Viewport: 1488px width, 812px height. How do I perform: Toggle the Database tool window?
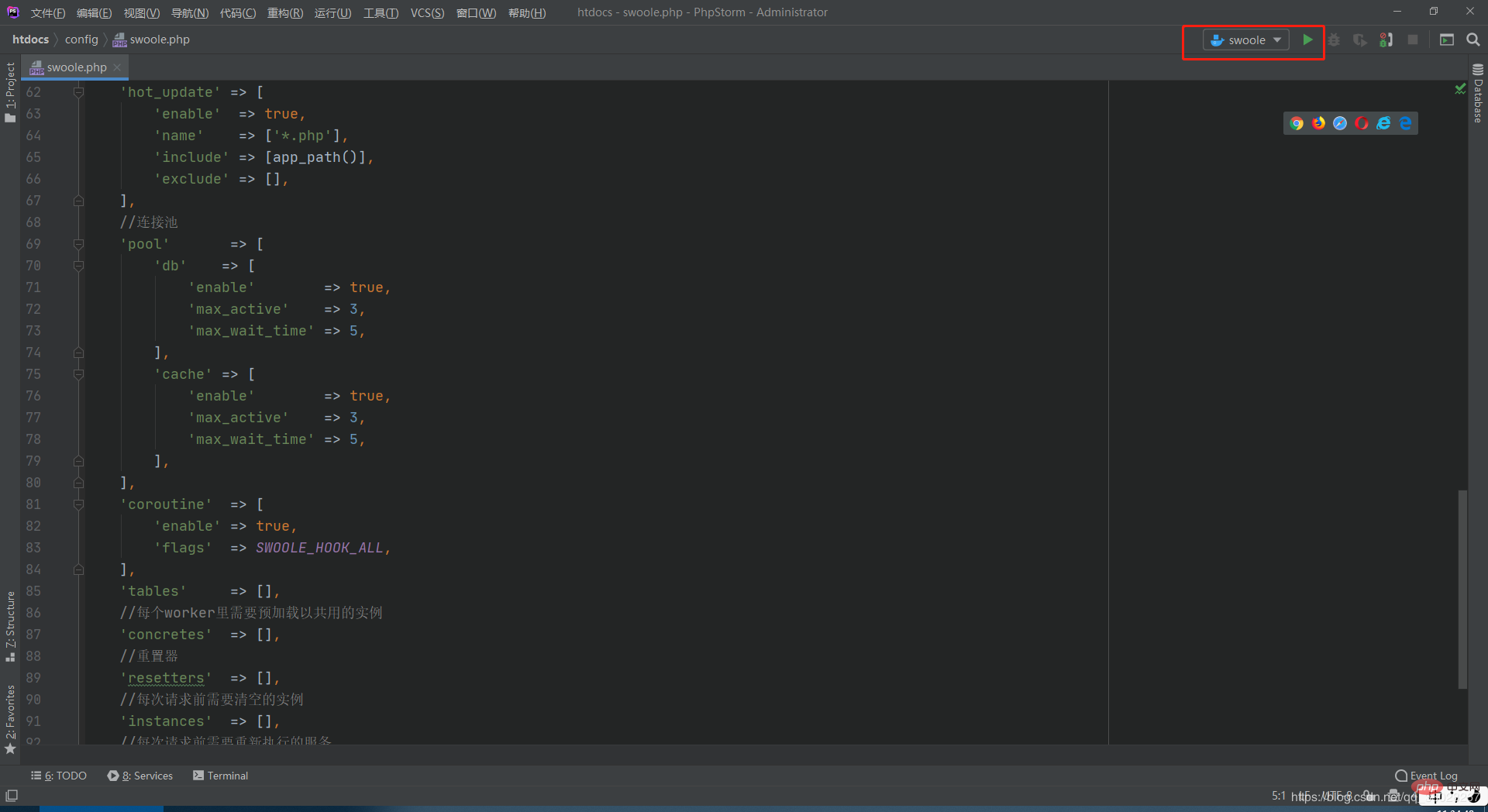click(1478, 95)
